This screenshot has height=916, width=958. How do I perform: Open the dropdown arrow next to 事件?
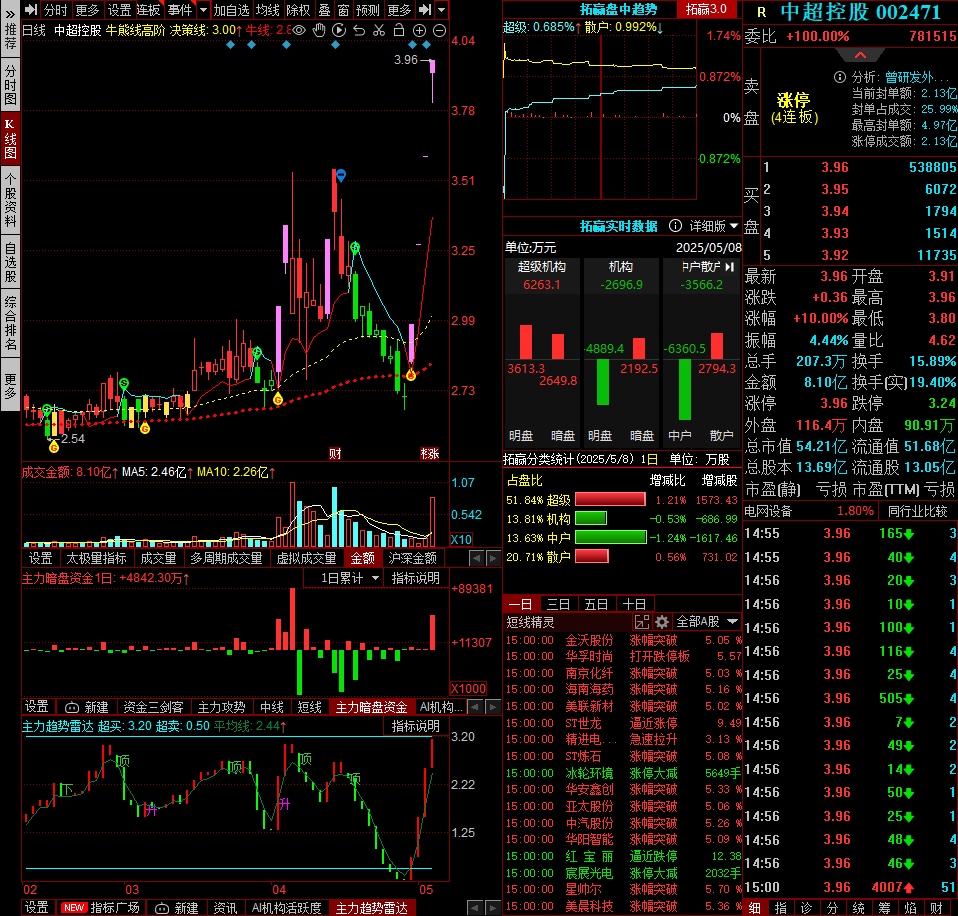tap(203, 10)
